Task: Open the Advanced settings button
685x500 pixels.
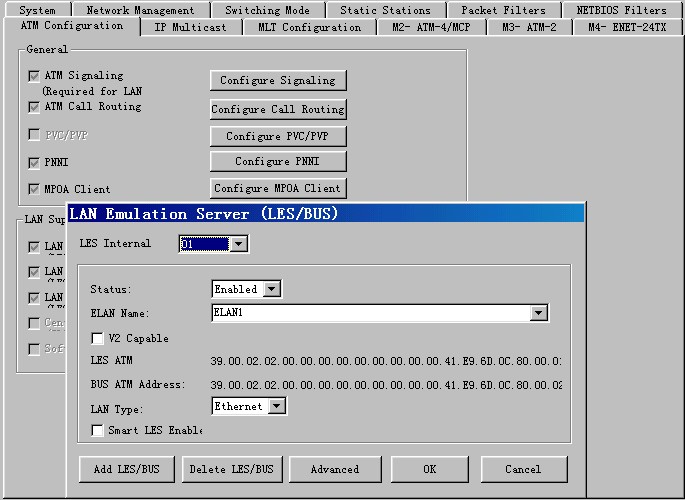Action: coord(335,469)
